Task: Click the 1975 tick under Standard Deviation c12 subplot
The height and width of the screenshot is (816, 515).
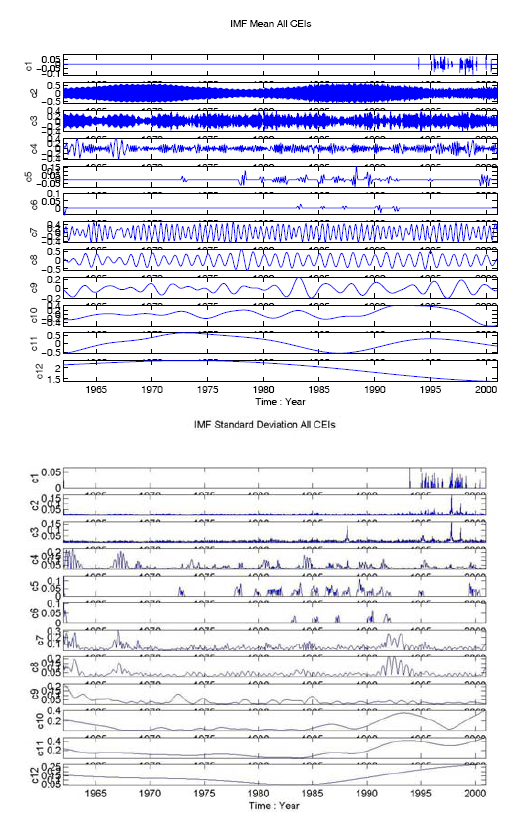Action: pyautogui.click(x=204, y=793)
